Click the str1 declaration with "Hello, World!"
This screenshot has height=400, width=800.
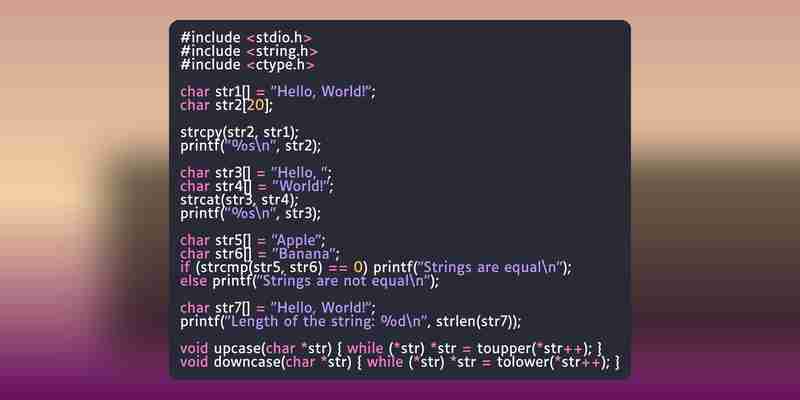pos(278,92)
